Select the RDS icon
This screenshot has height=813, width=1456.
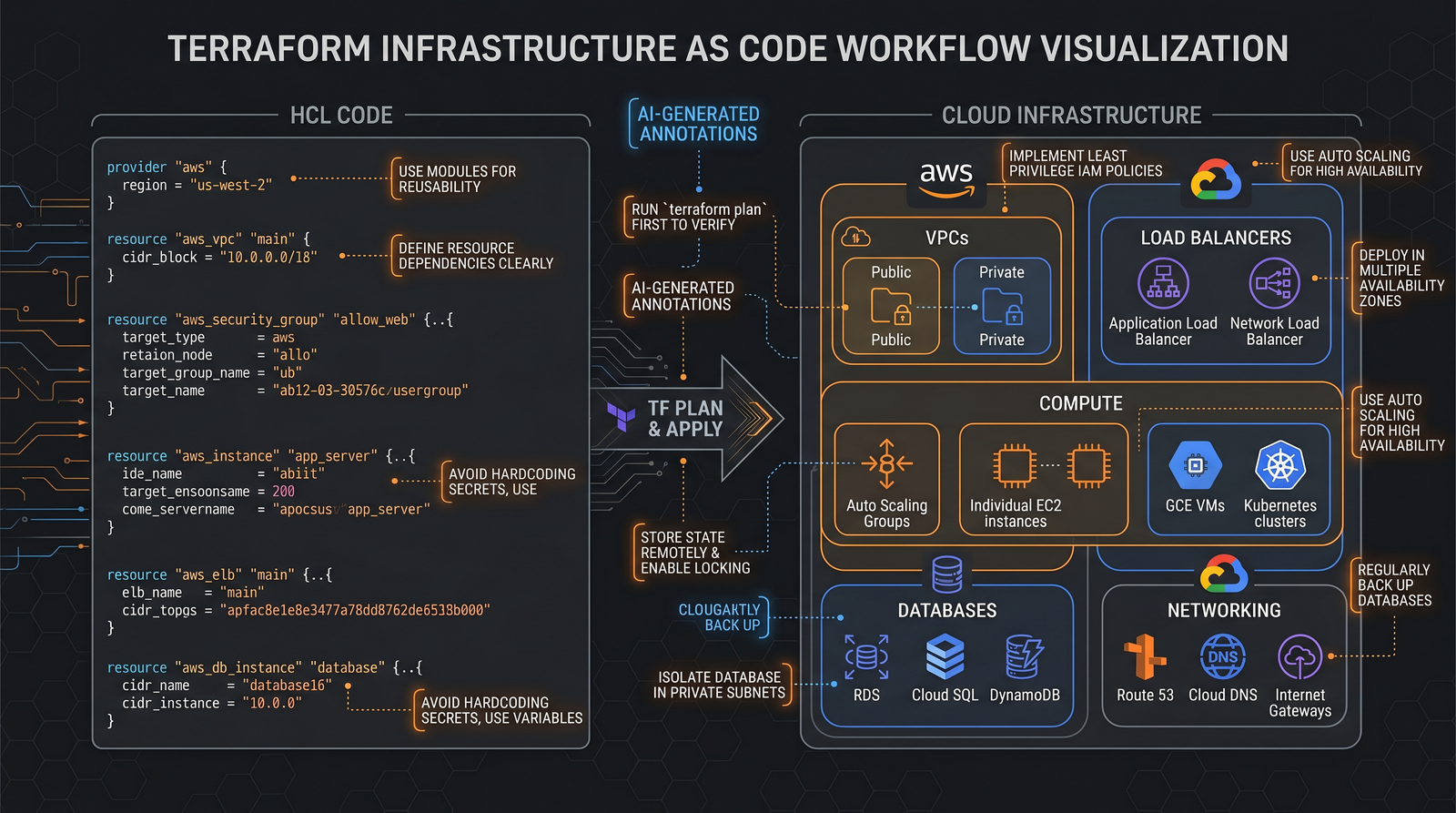866,657
